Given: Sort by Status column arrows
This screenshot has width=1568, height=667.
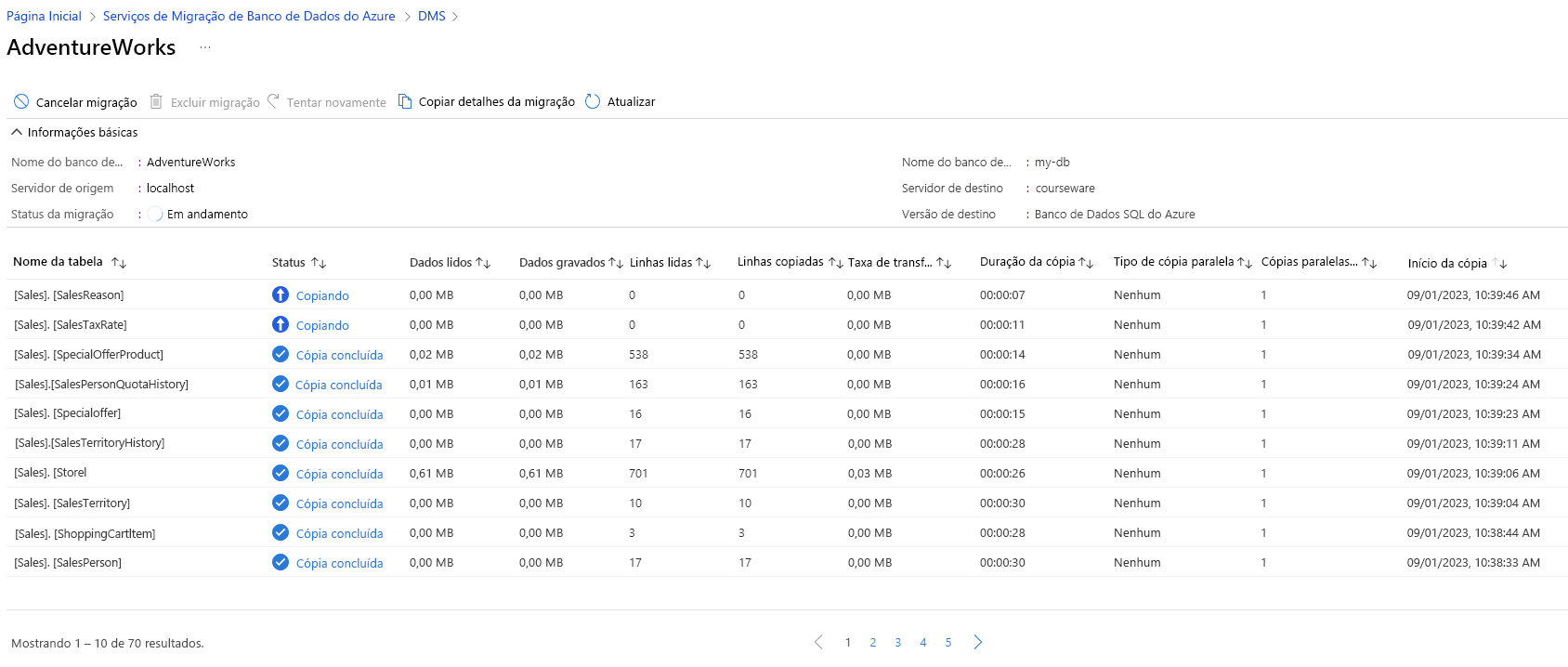Looking at the screenshot, I should click(x=319, y=263).
